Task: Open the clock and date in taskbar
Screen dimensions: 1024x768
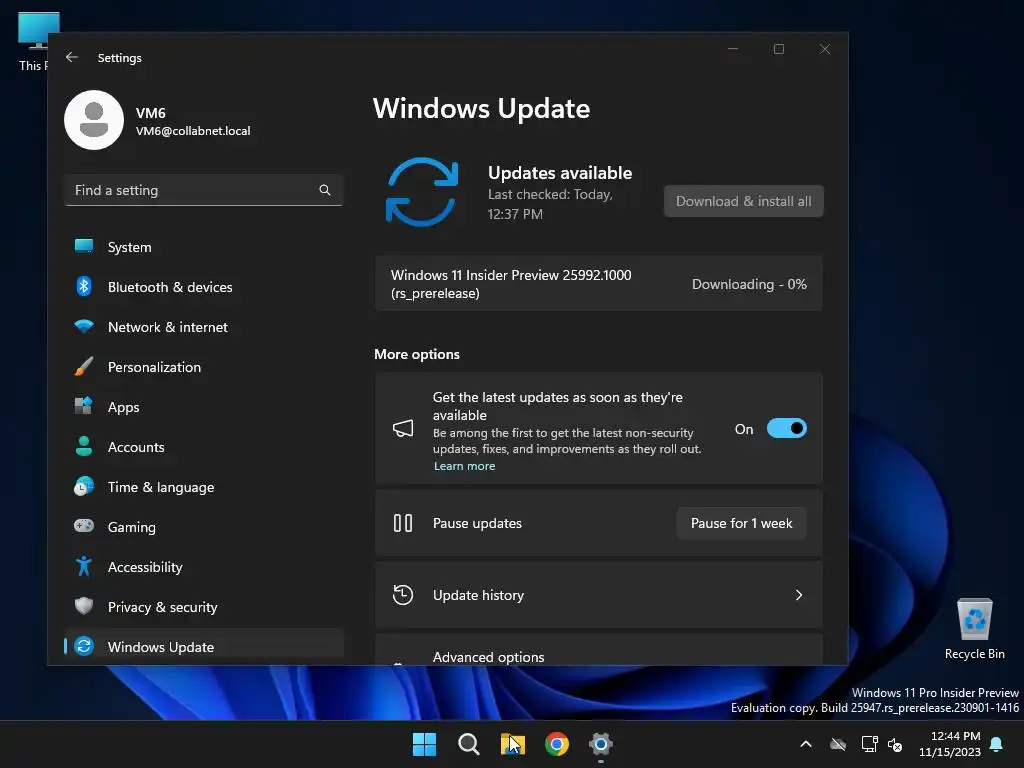Action: (x=950, y=744)
